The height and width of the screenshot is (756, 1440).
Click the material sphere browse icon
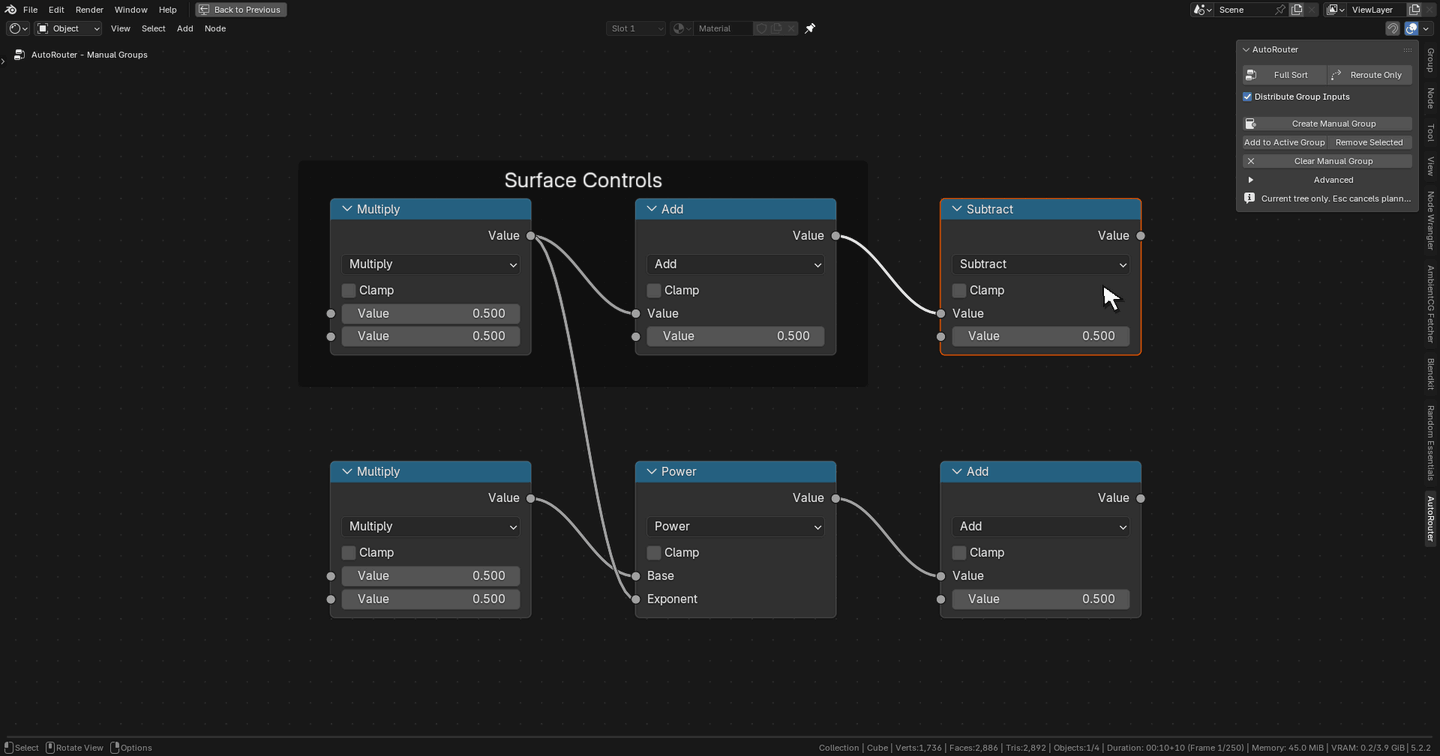pyautogui.click(x=681, y=28)
